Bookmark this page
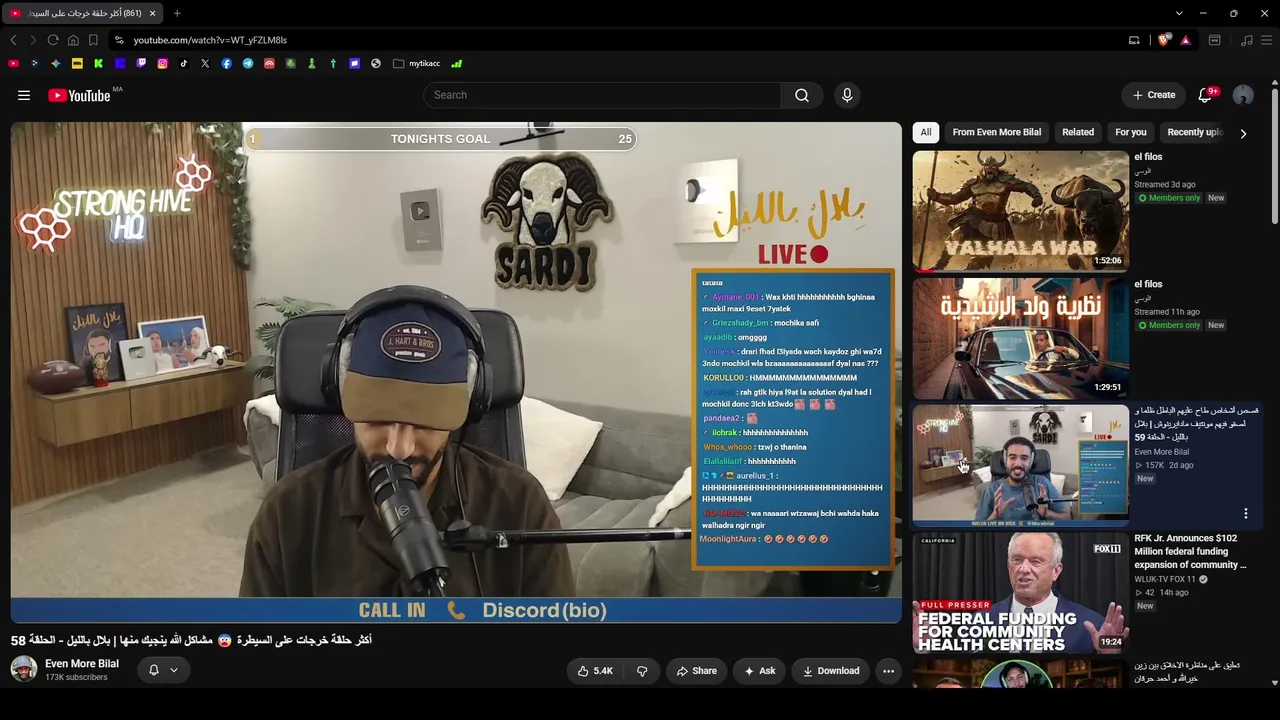This screenshot has width=1280, height=720. point(93,40)
